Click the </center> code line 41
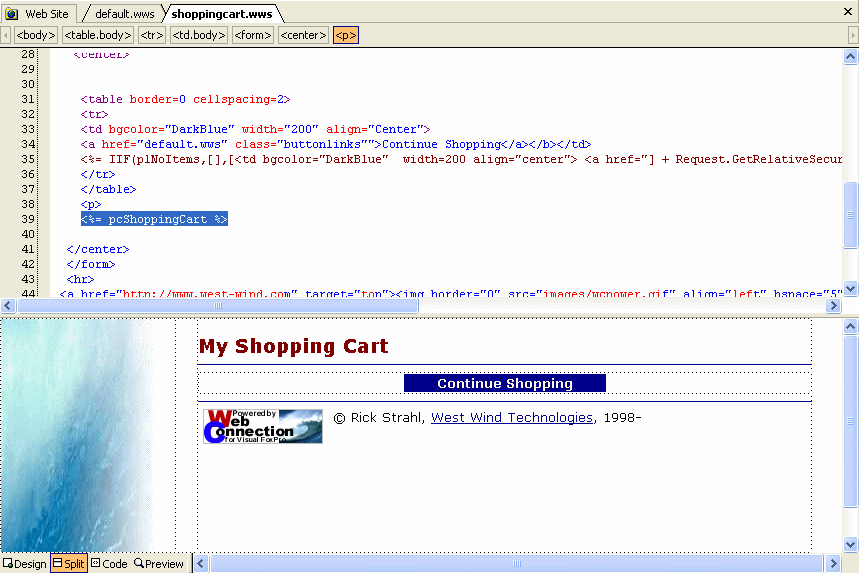This screenshot has width=859, height=573. pos(98,249)
